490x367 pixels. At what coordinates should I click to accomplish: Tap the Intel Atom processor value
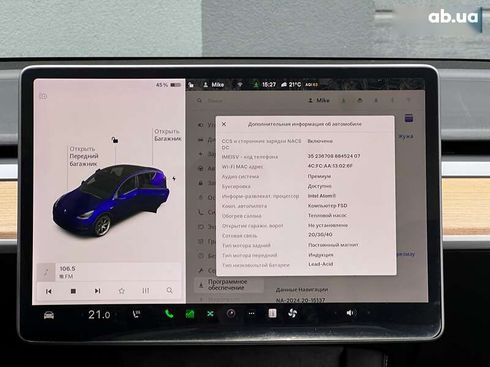[322, 196]
